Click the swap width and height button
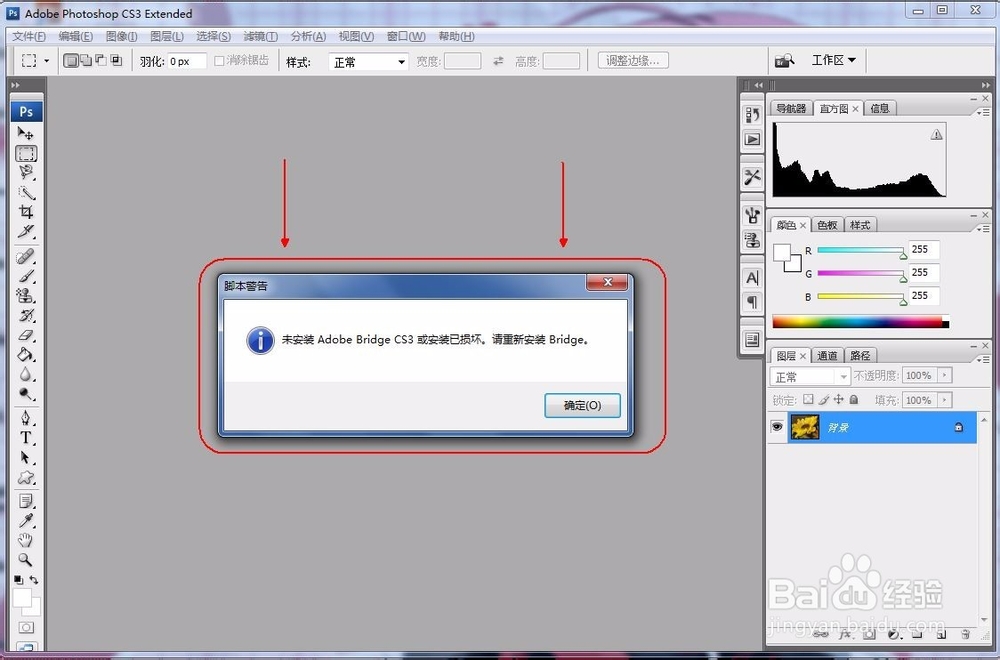The height and width of the screenshot is (660, 1000). 498,61
